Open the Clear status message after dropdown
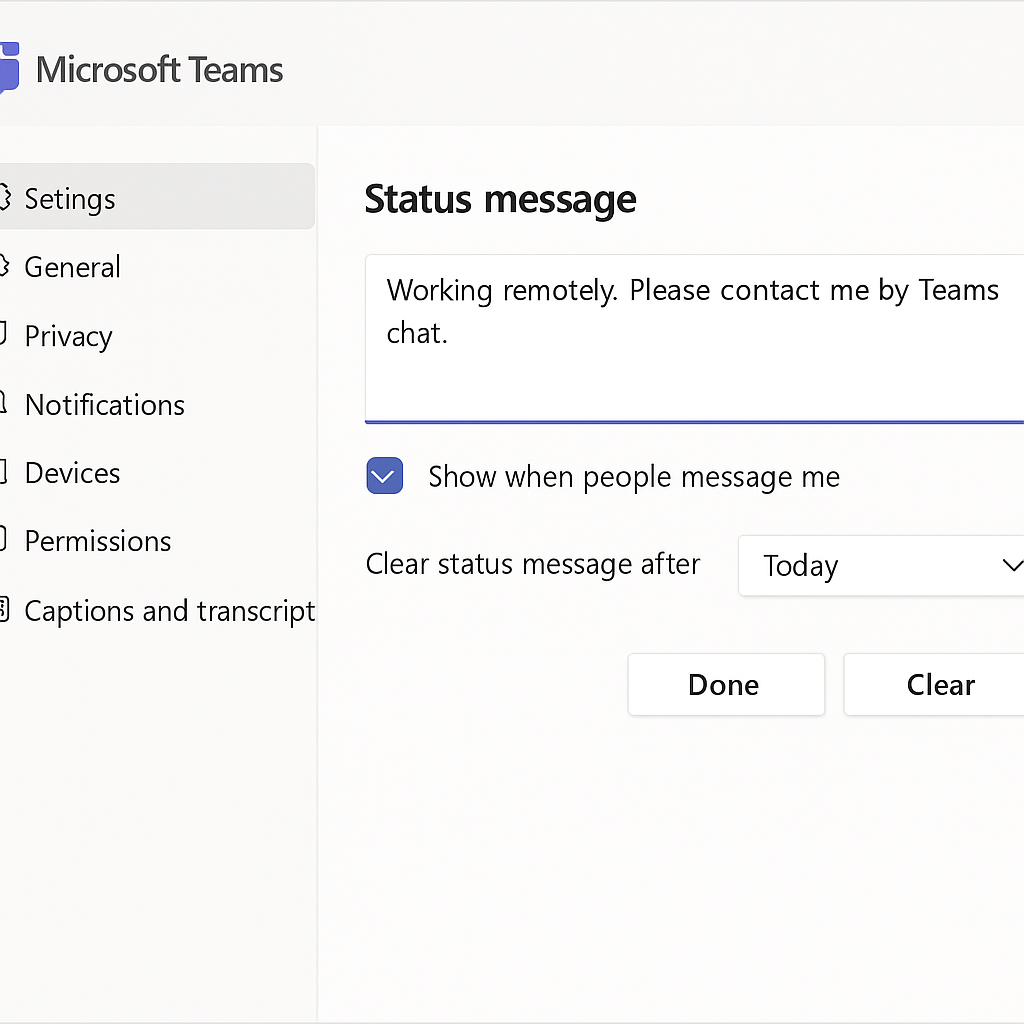 coord(880,566)
